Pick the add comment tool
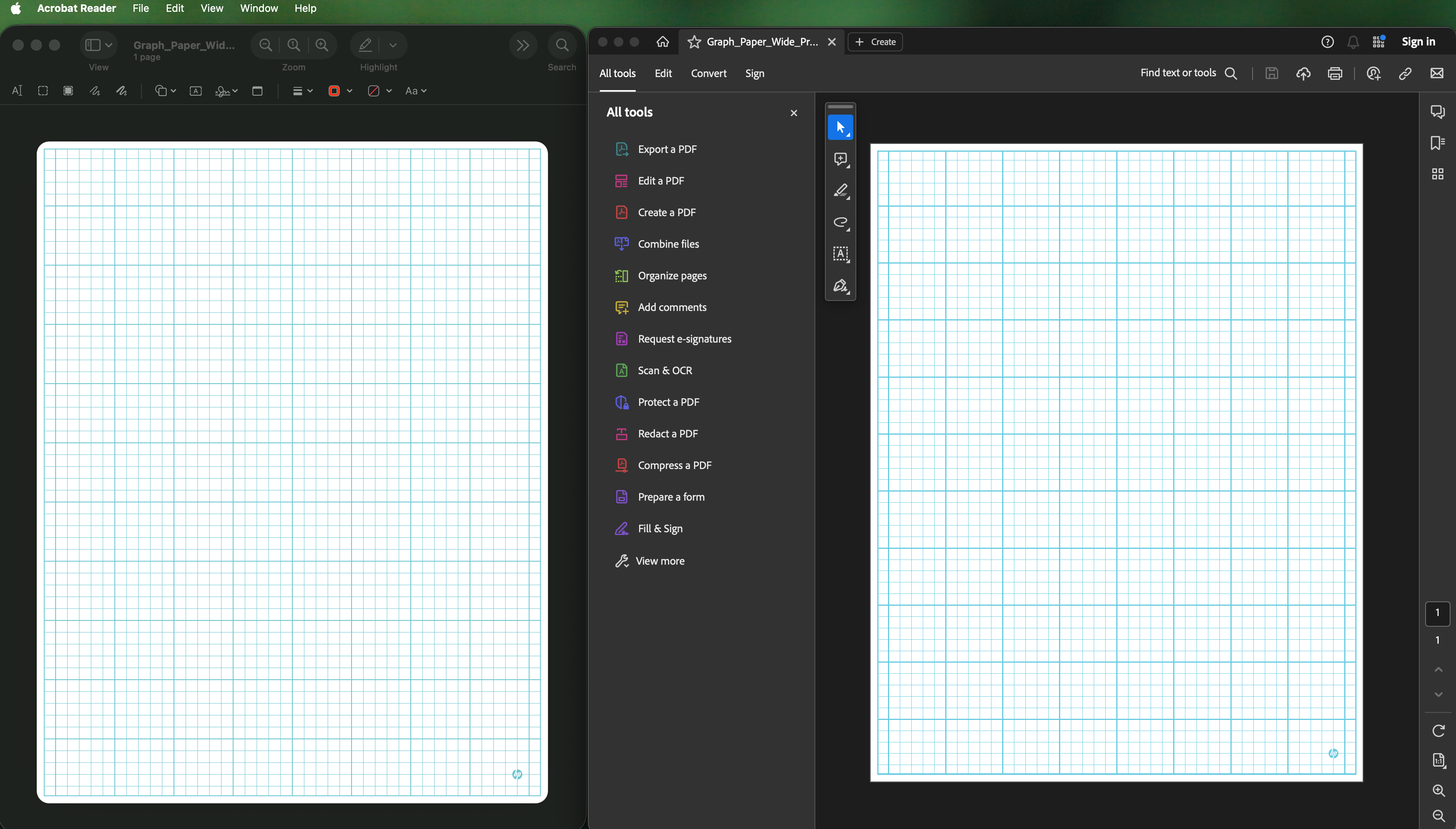The width and height of the screenshot is (1456, 829). click(x=840, y=159)
